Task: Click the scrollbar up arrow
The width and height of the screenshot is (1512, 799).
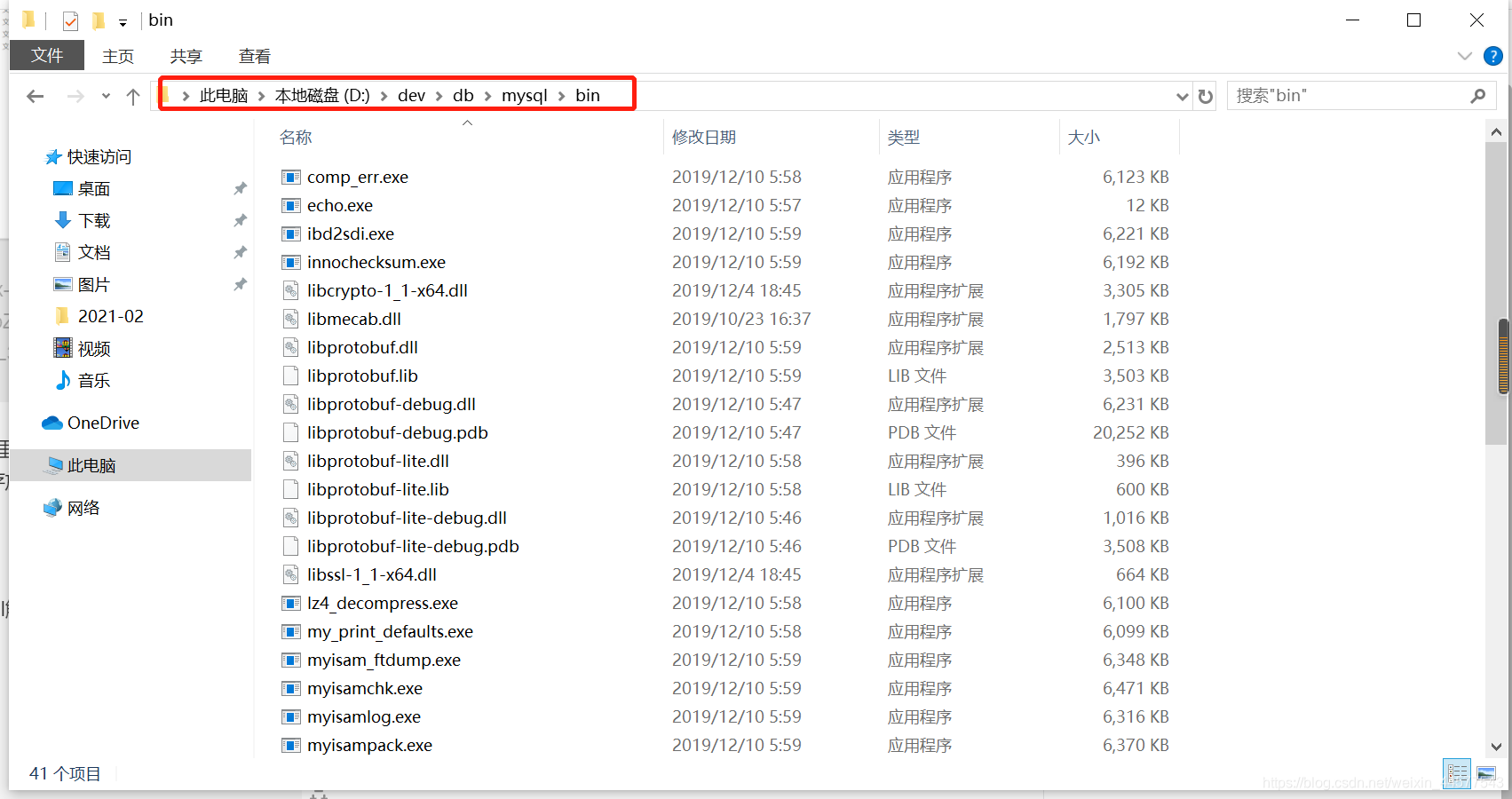Action: [x=1497, y=132]
